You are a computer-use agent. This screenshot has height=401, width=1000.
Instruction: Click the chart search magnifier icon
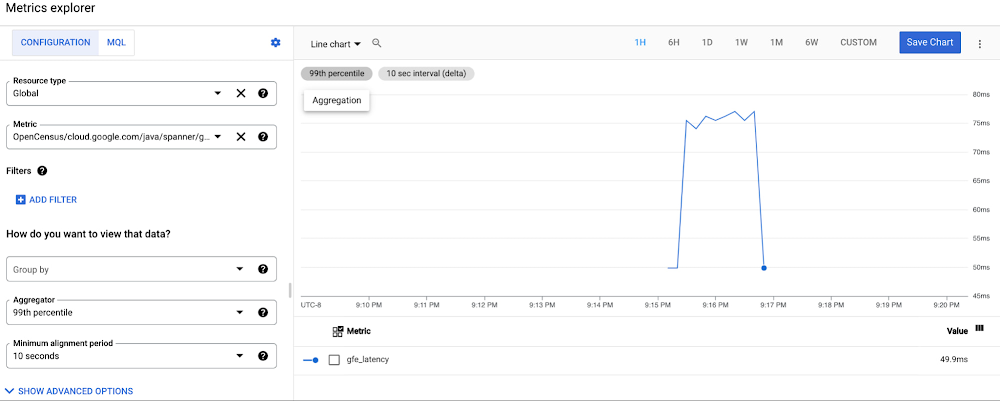(377, 43)
